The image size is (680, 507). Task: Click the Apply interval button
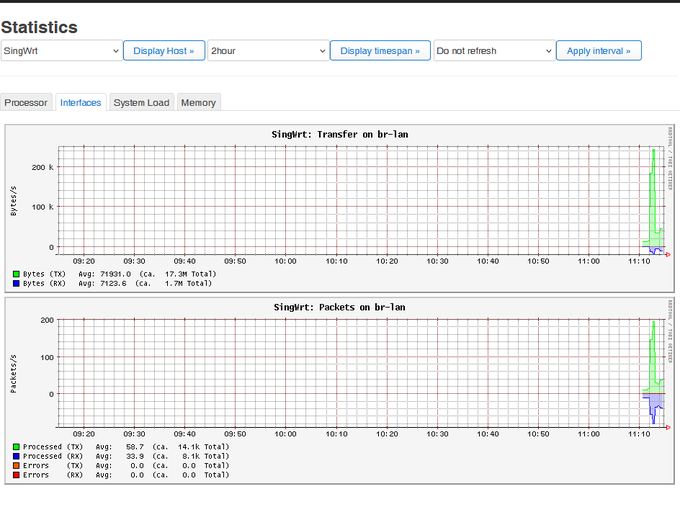tap(598, 51)
